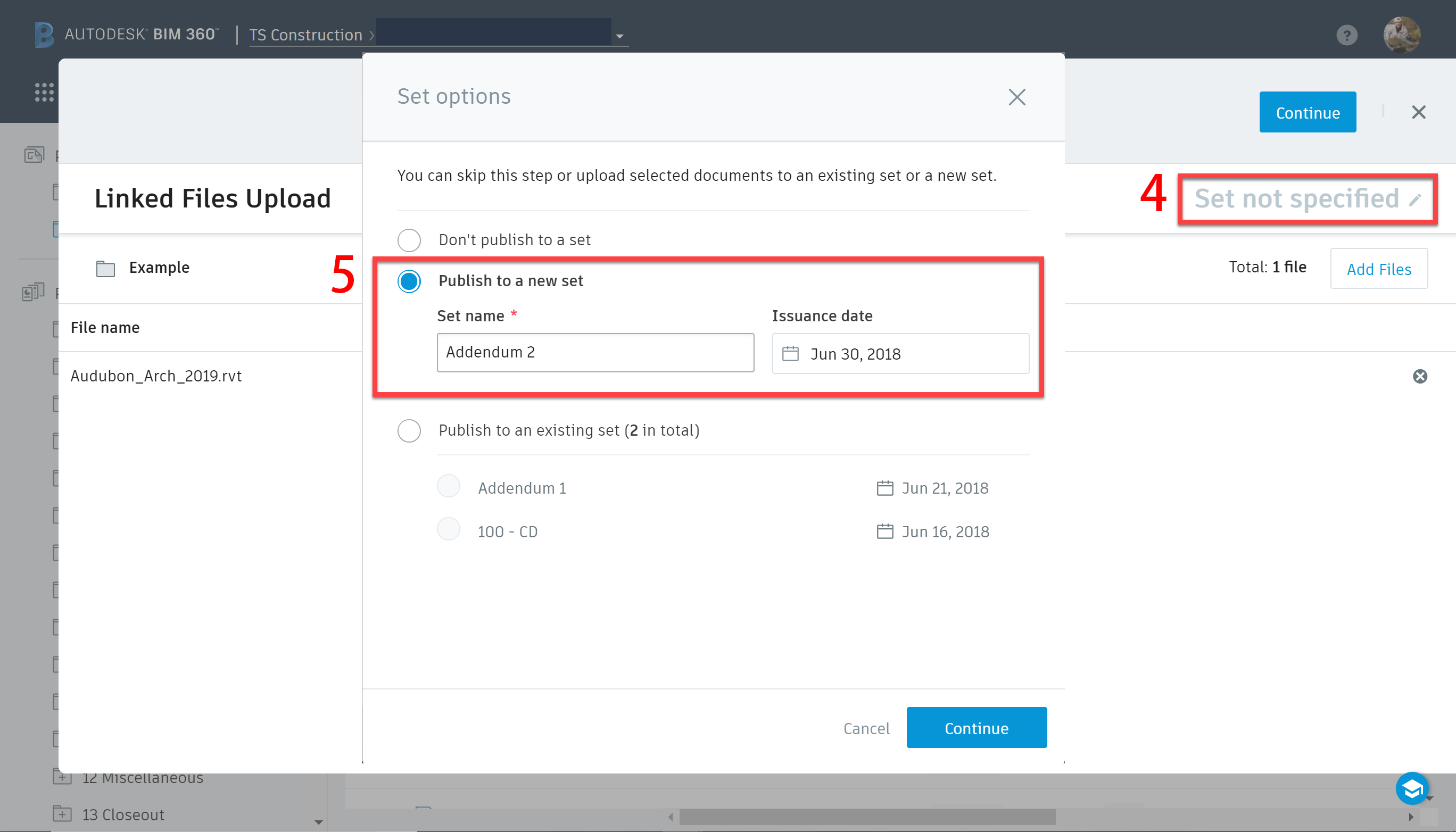Expand the 12 Miscellaneous folder
Image resolution: width=1456 pixels, height=832 pixels.
(x=62, y=777)
